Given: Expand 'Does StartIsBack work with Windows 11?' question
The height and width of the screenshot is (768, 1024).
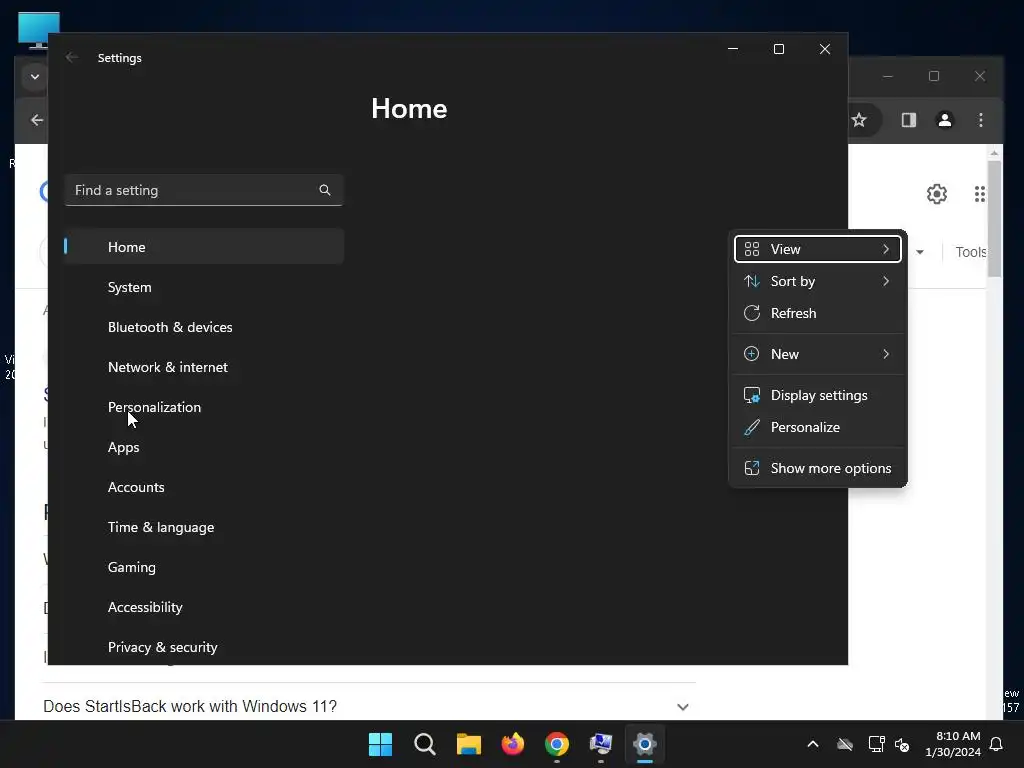Looking at the screenshot, I should pos(369,707).
